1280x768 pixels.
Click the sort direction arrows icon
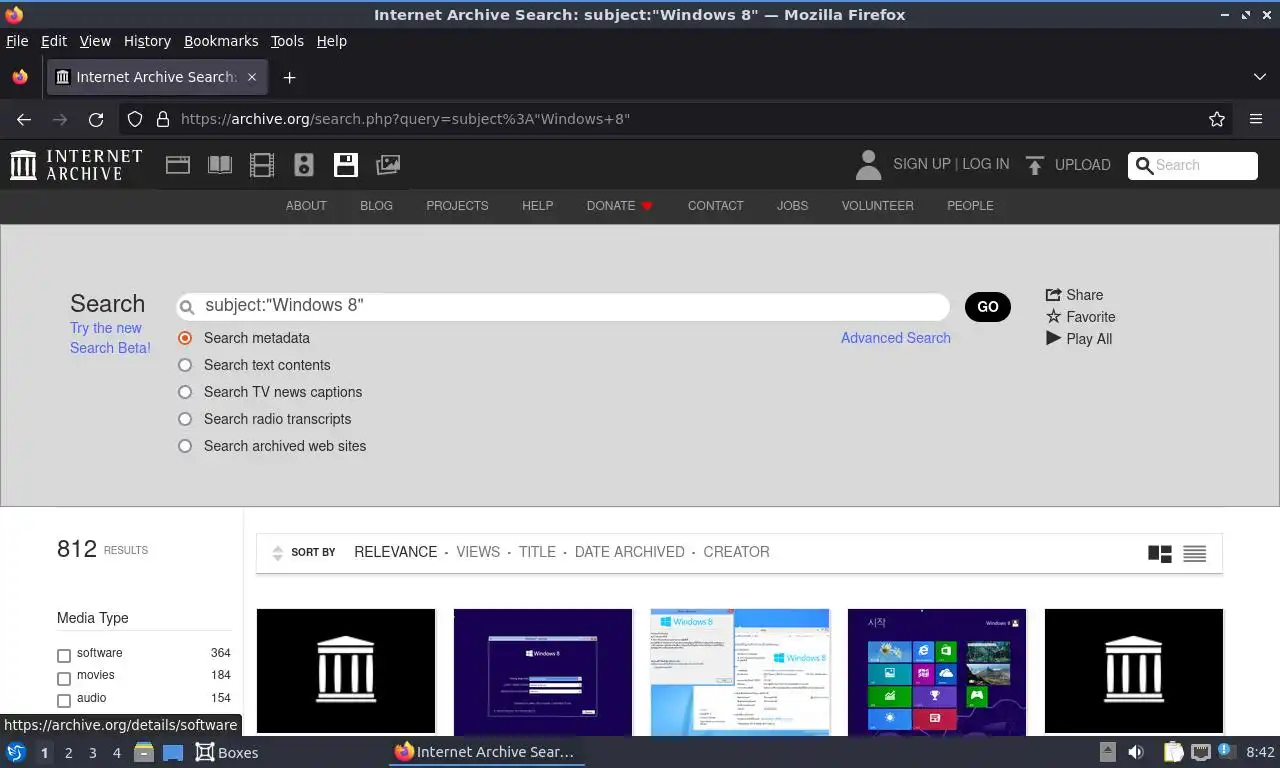(x=278, y=553)
